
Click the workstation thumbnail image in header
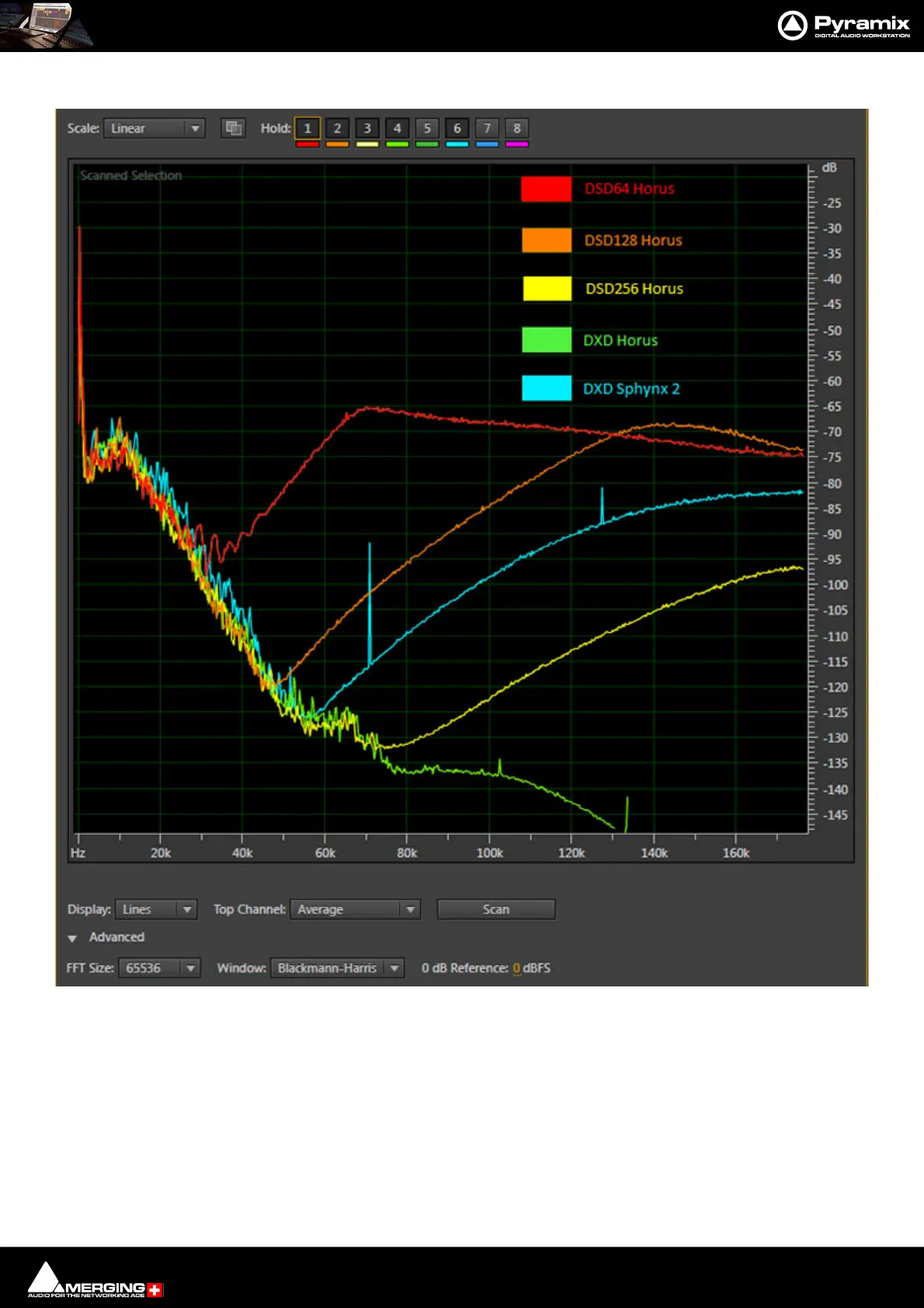(47, 26)
